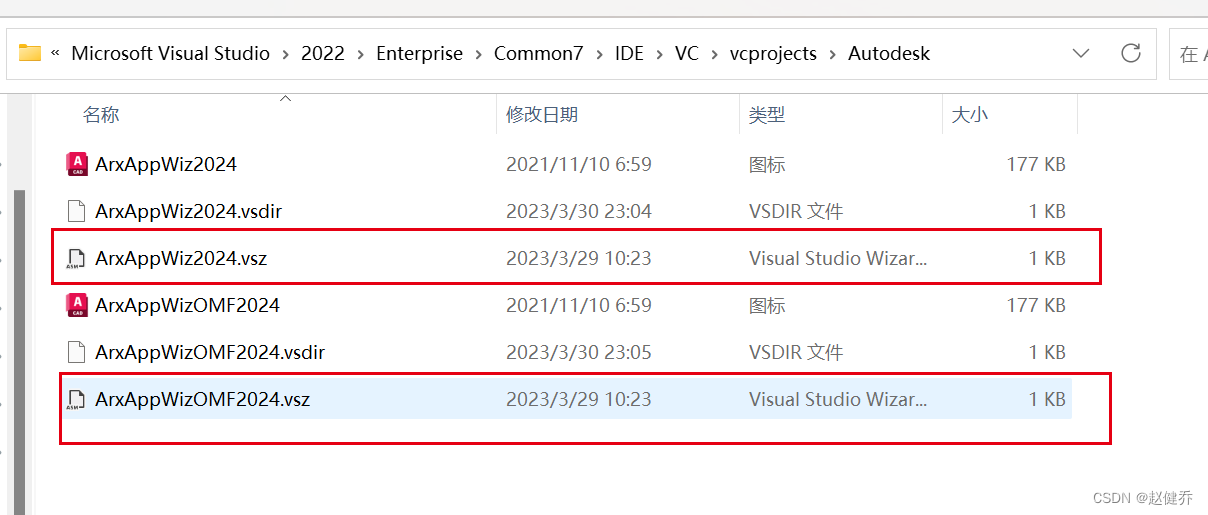
Task: Open the address bar history dropdown
Action: (1081, 53)
